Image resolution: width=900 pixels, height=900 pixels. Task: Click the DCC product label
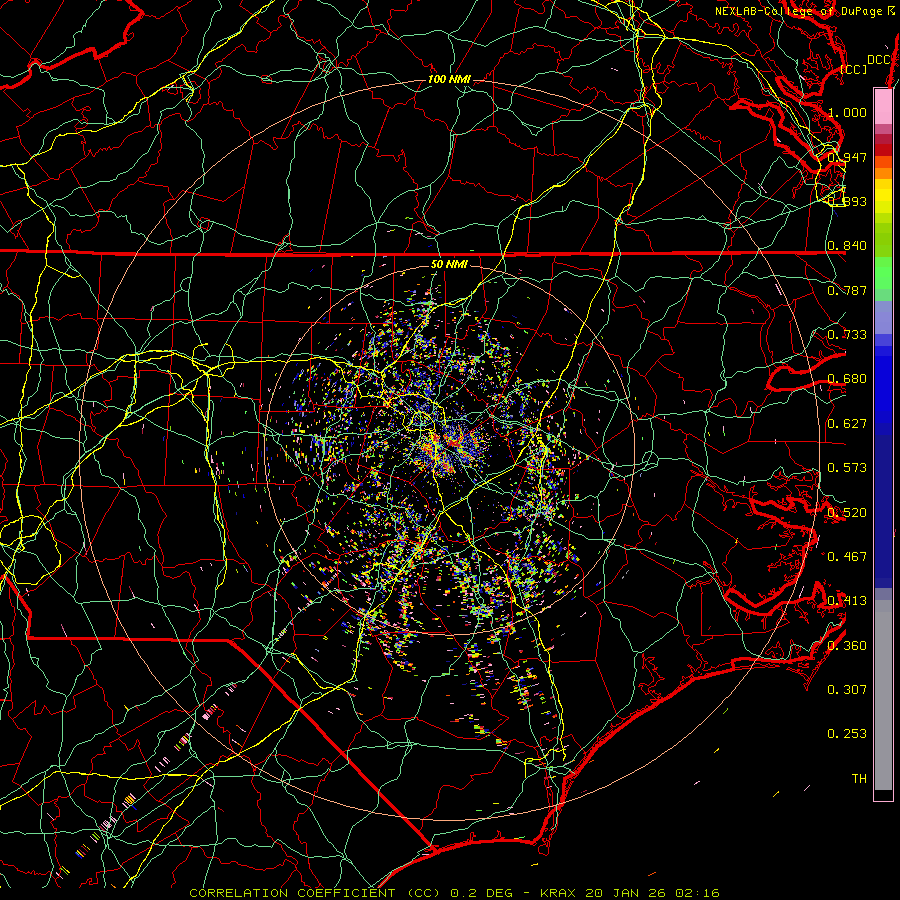pos(879,60)
